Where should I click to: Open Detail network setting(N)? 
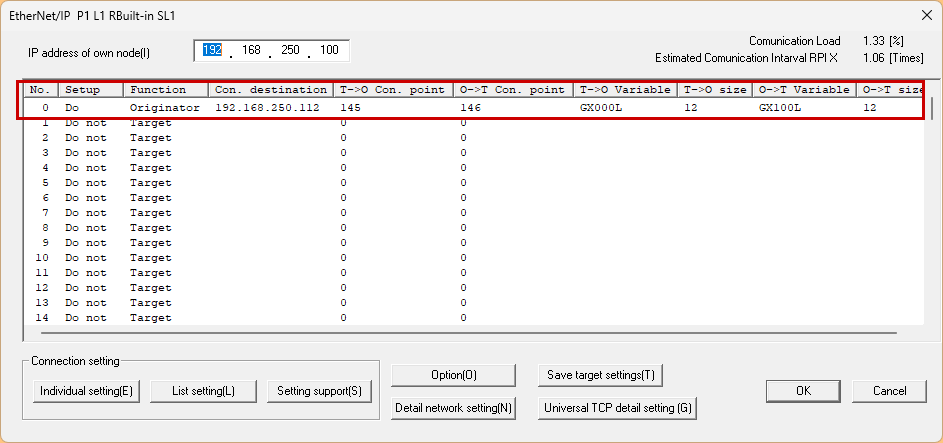click(x=453, y=408)
